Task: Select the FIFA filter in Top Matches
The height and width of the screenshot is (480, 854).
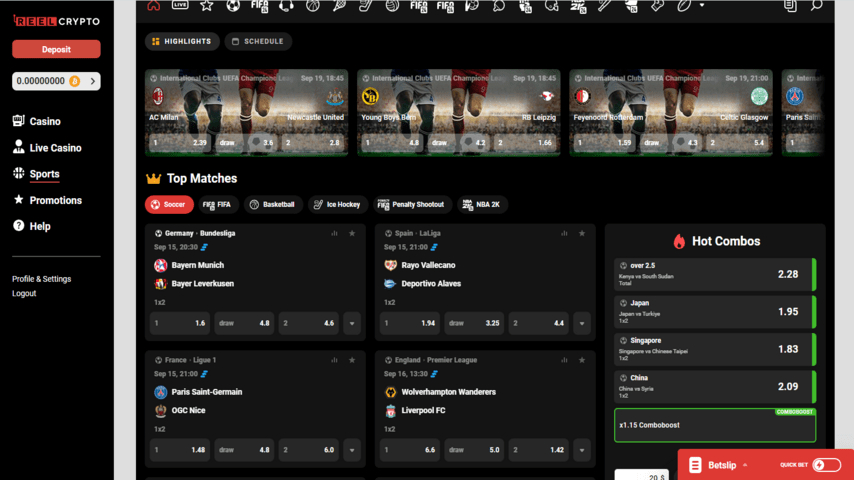Action: pos(218,204)
